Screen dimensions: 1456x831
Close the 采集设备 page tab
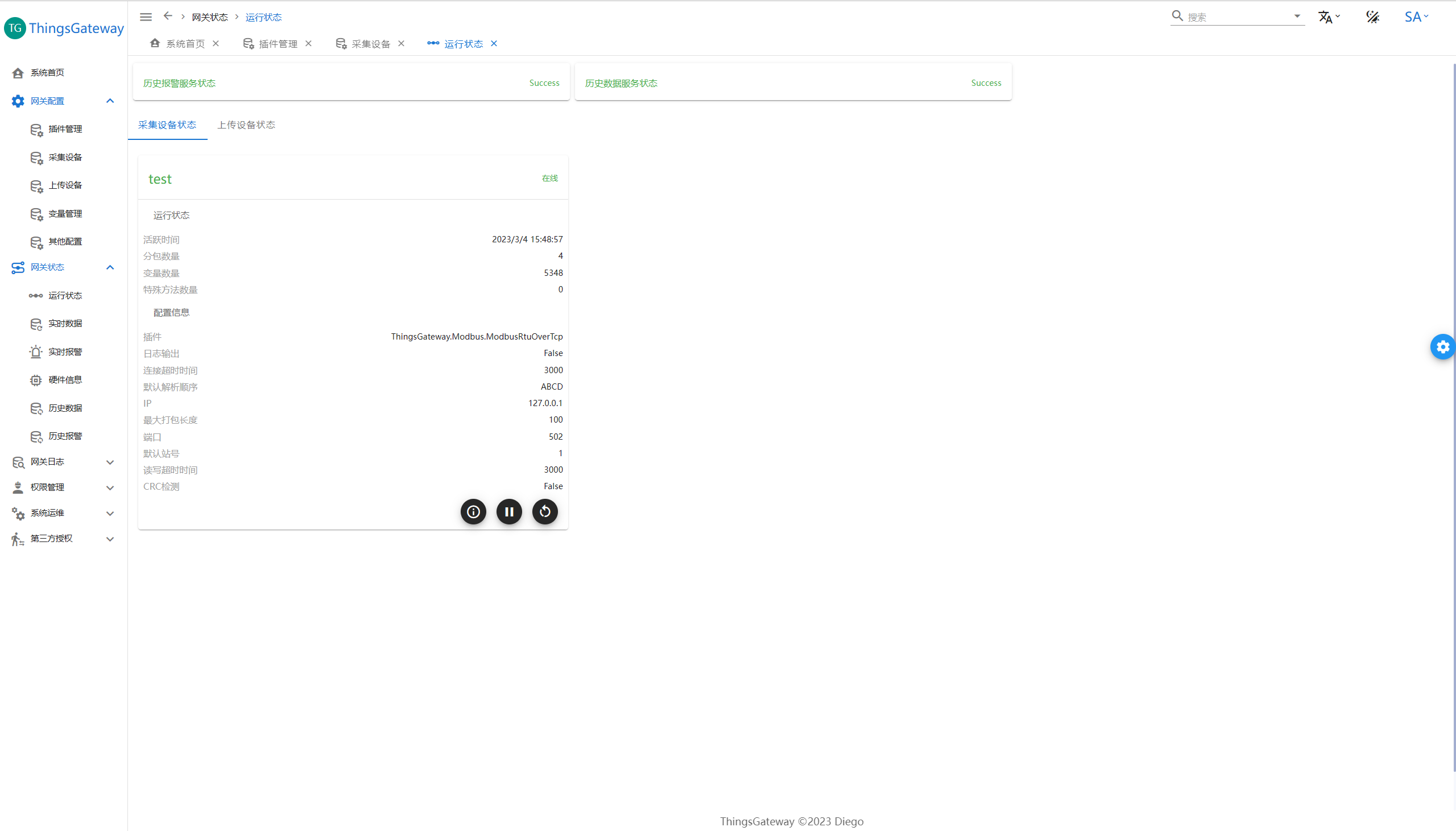point(401,43)
